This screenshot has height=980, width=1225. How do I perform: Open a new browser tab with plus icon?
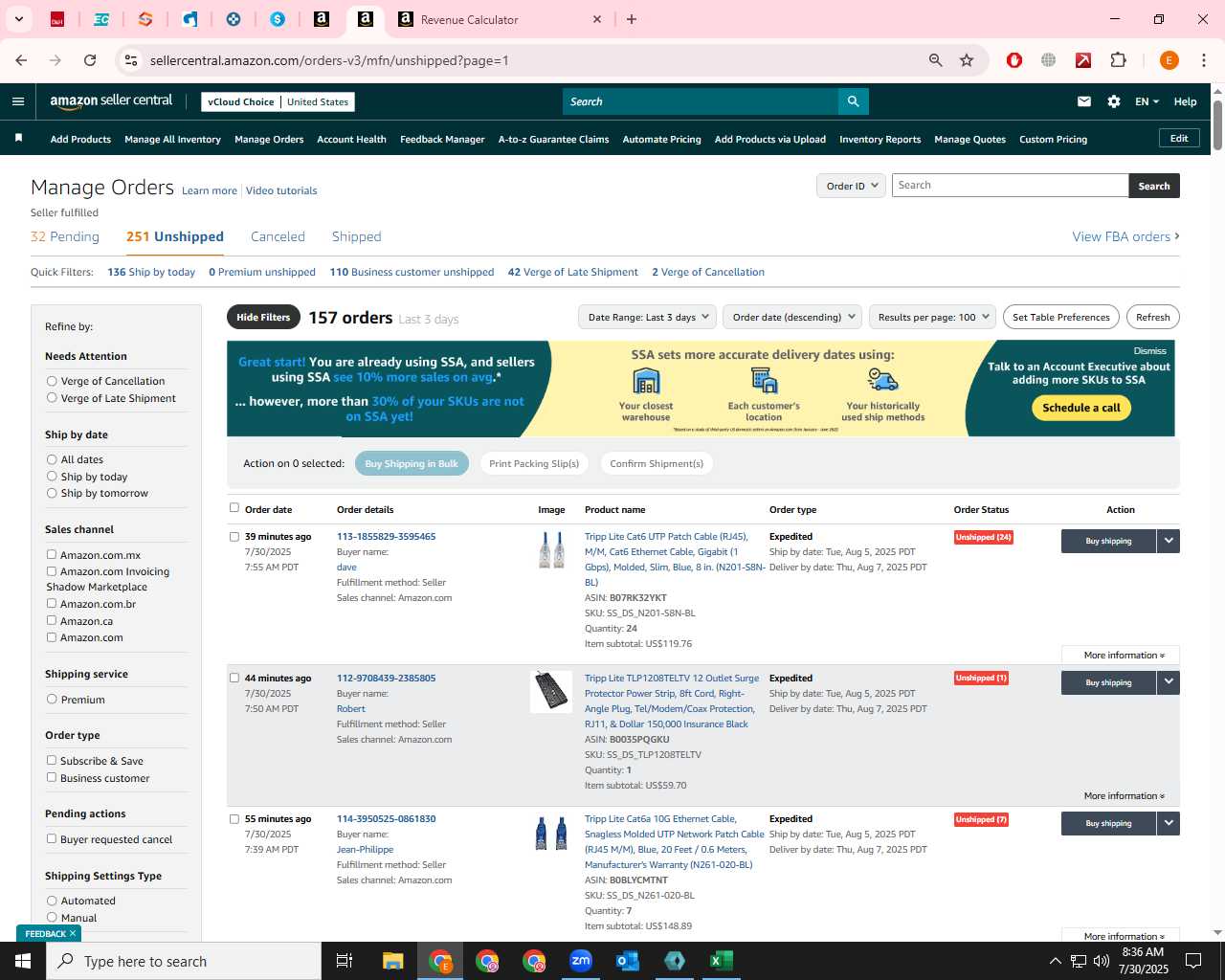point(632,19)
